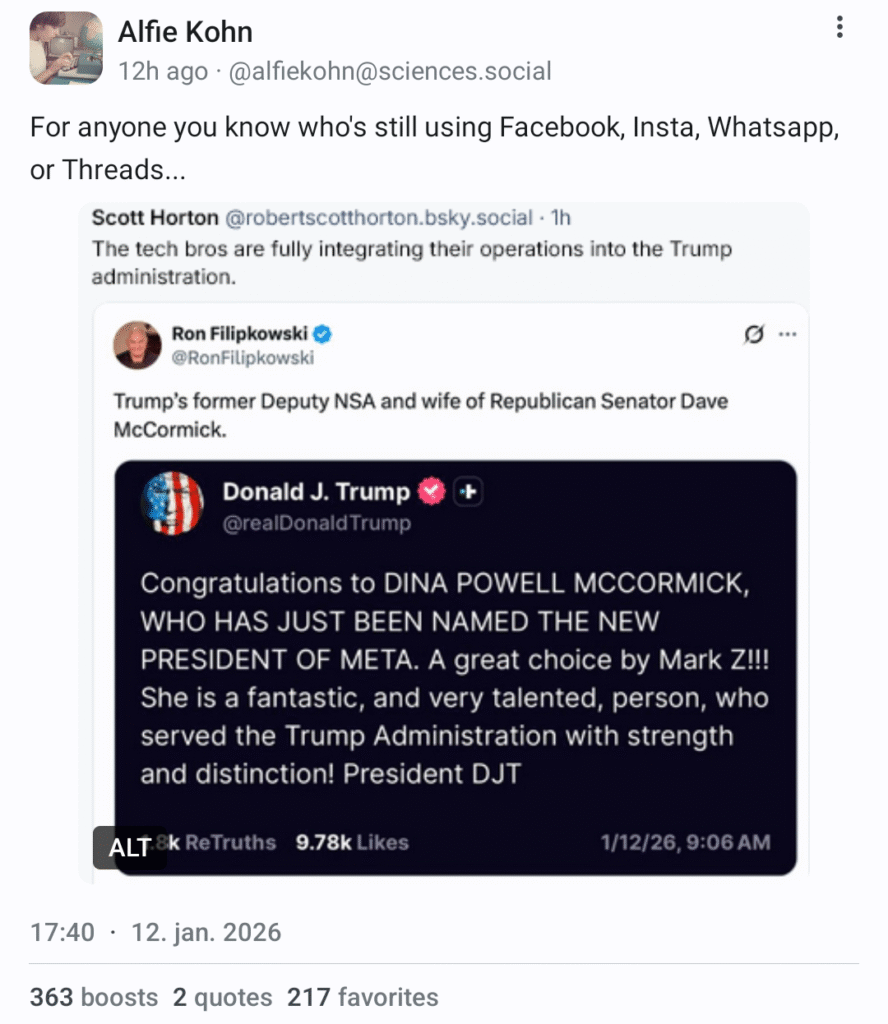Click the 12h ago relative timestamp
Viewport: 888px width, 1024px height.
tap(163, 72)
